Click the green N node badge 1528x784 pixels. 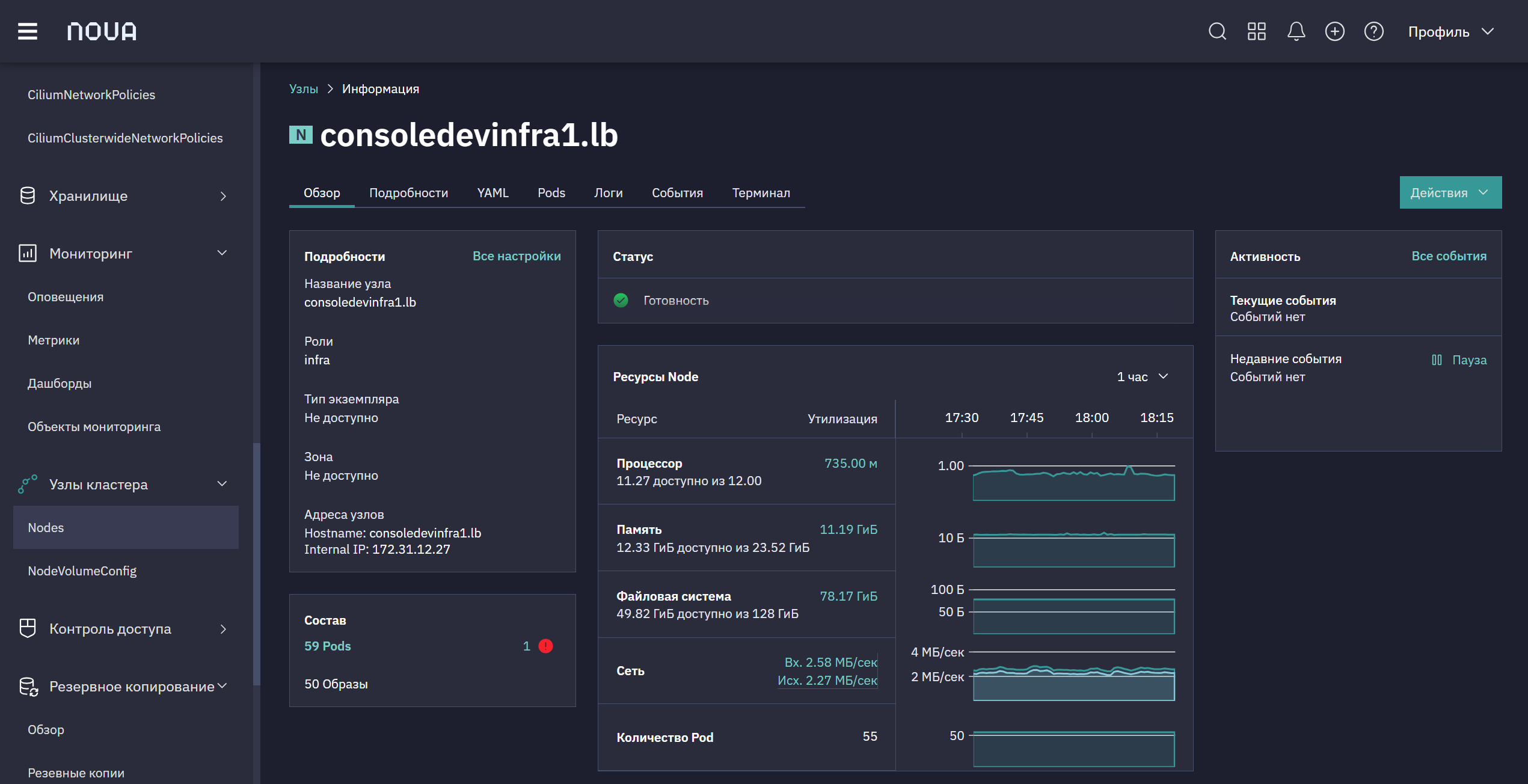[301, 135]
